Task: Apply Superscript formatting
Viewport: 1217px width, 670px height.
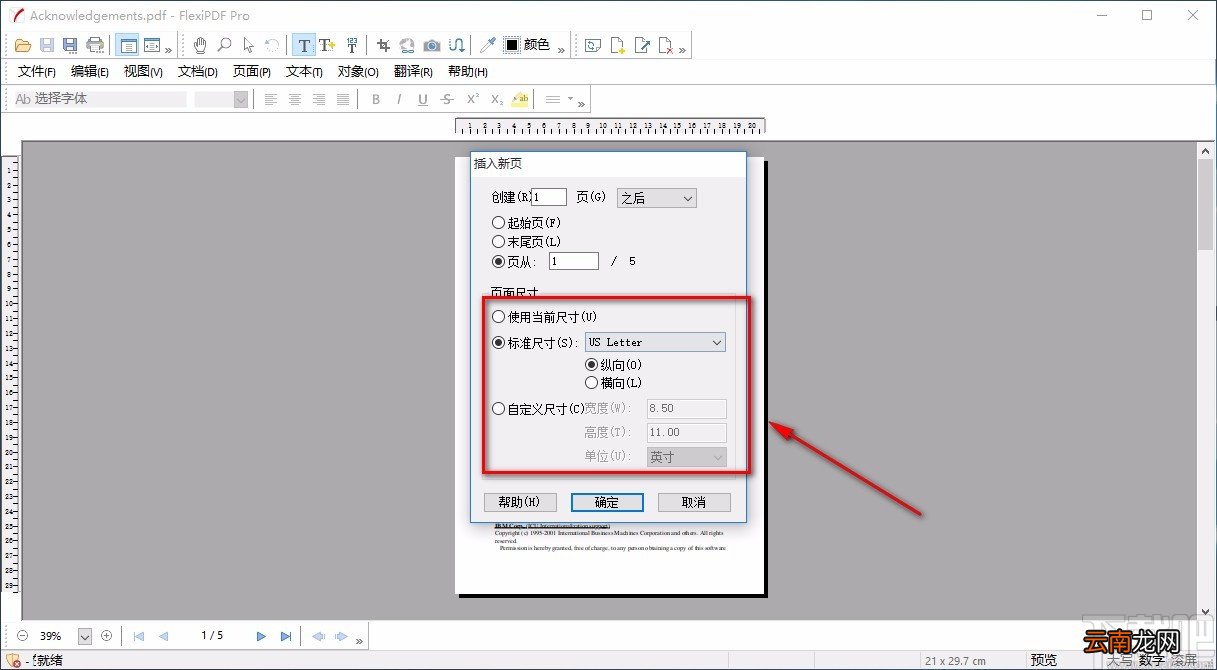Action: click(x=472, y=99)
